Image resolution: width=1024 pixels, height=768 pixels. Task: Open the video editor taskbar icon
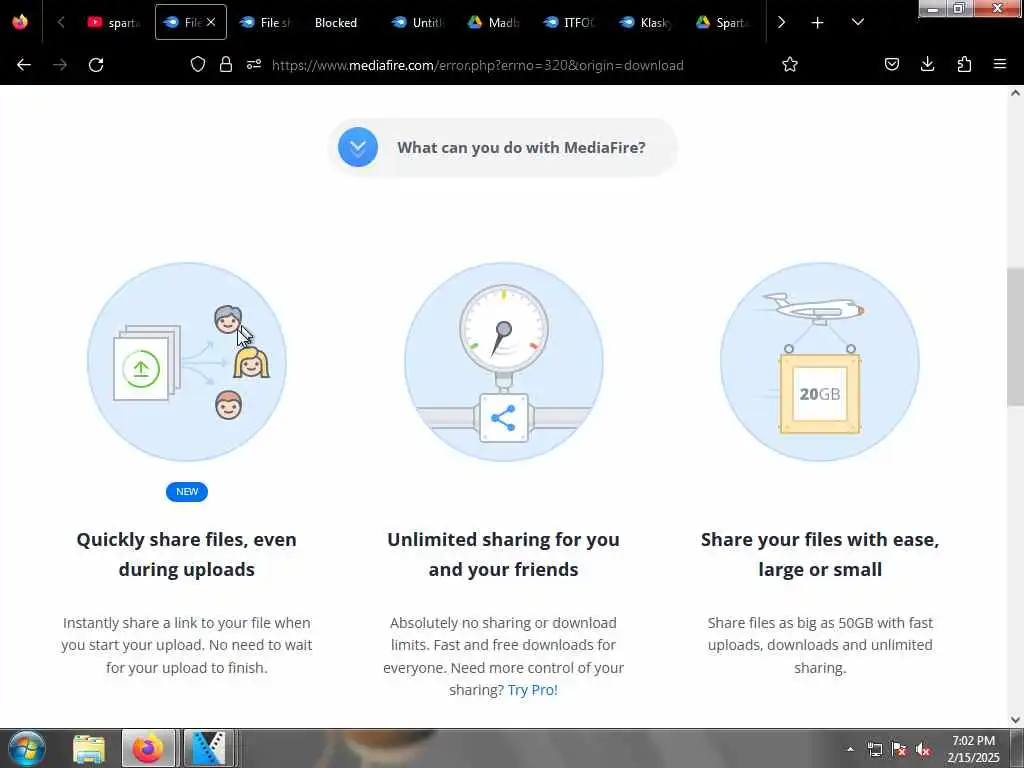pos(208,748)
